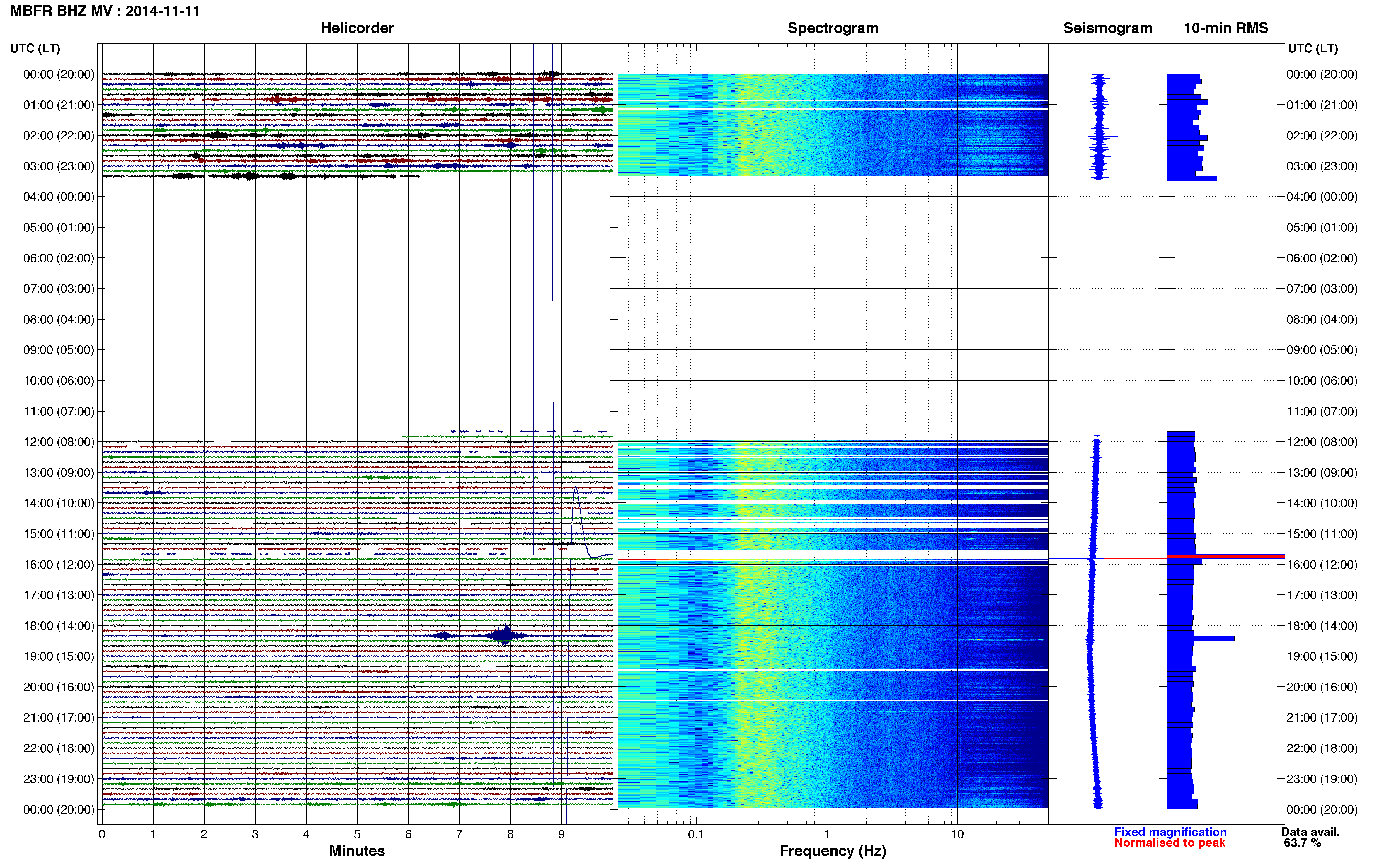Click 21:00 (17:00) on the RMS panel axis

click(1322, 718)
